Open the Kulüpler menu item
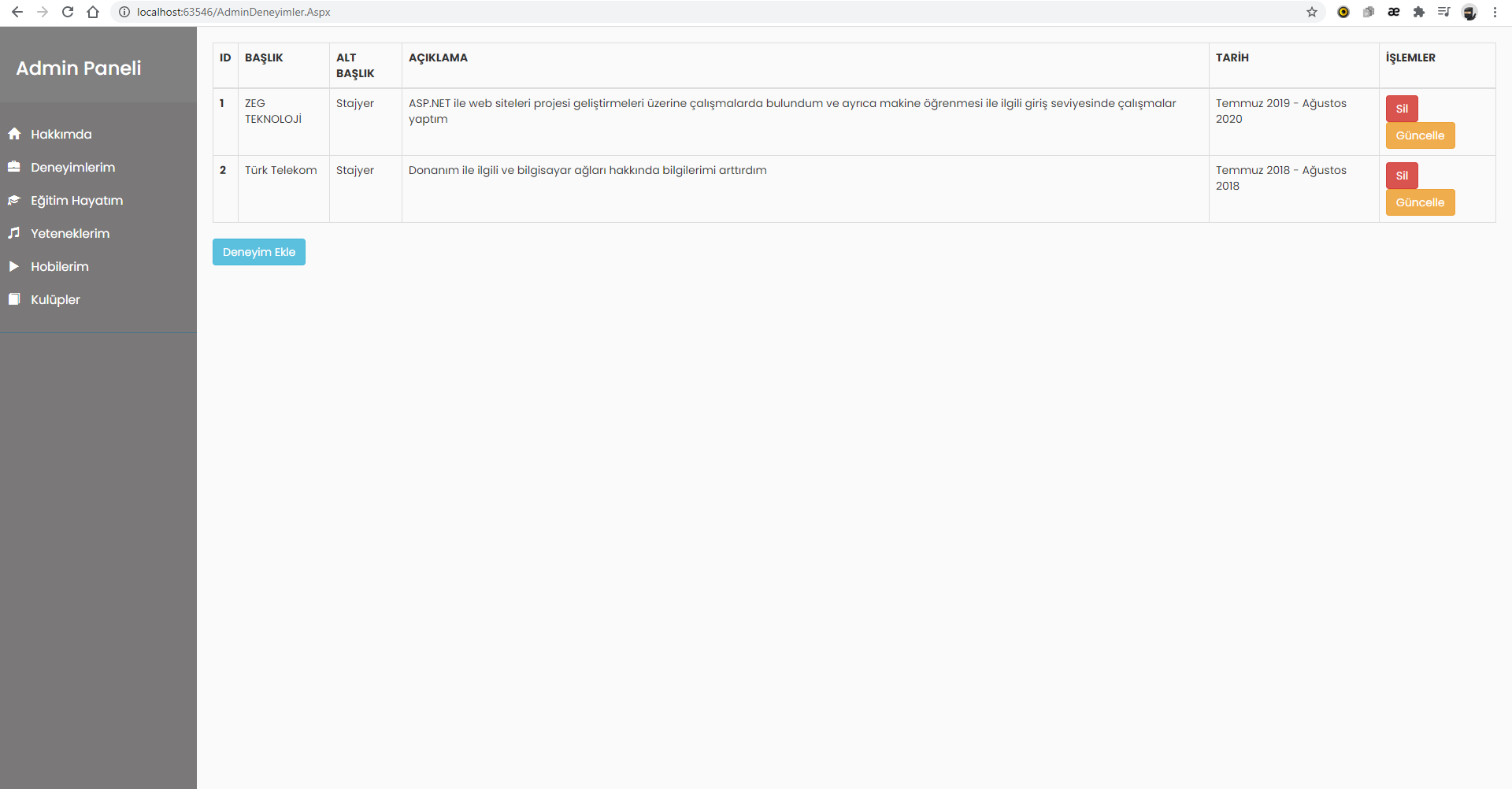1512x789 pixels. coord(55,299)
